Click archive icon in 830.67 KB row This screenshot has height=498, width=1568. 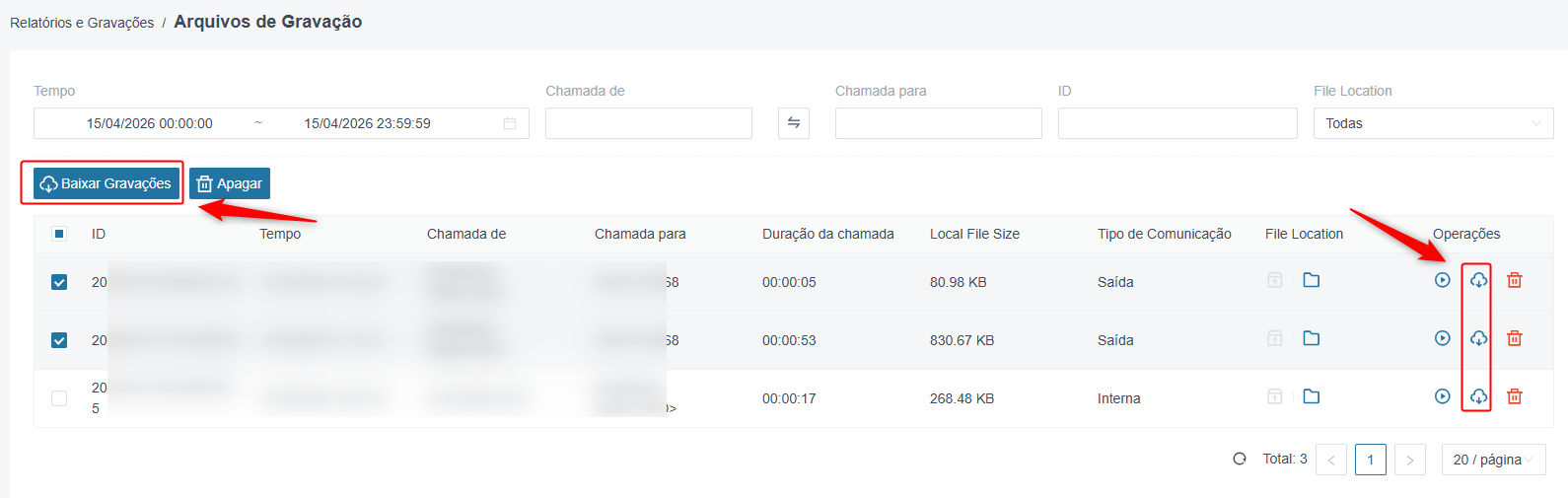[x=1275, y=338]
